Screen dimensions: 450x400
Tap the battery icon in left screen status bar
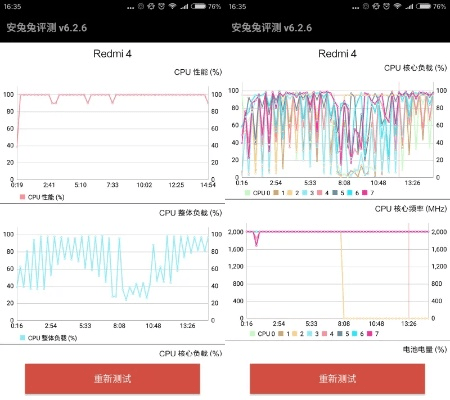(x=198, y=6)
